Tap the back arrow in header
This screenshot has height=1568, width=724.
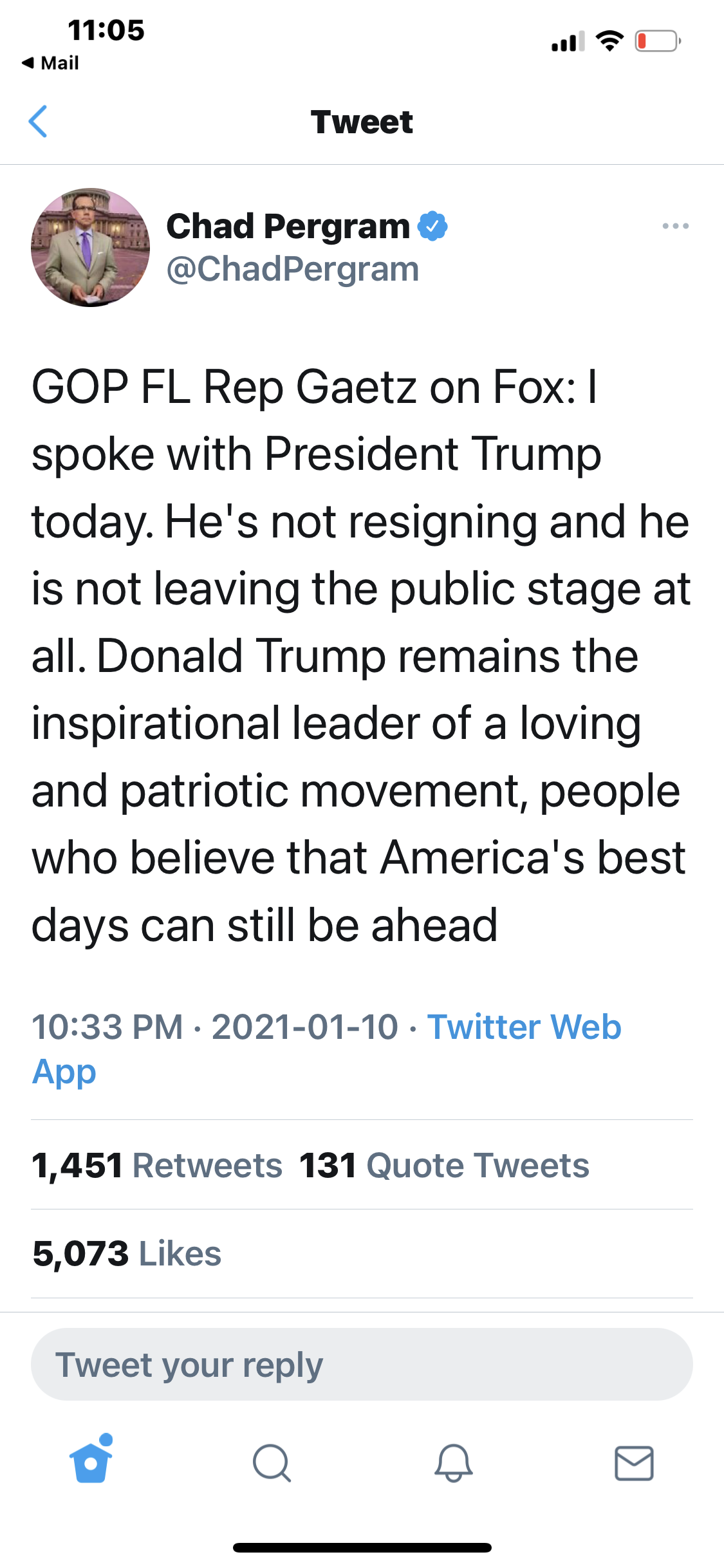(39, 122)
